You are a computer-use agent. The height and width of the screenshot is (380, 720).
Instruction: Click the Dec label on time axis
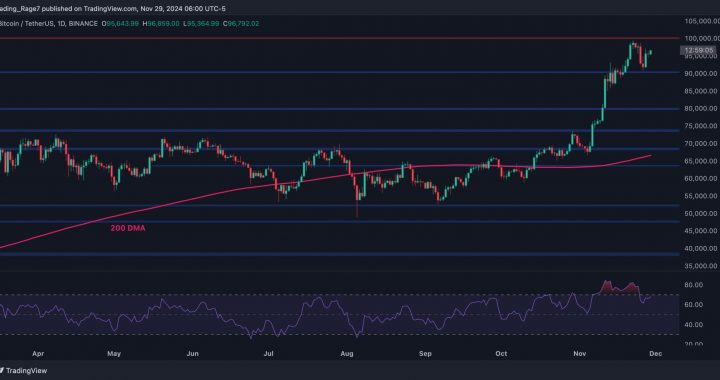click(x=656, y=354)
